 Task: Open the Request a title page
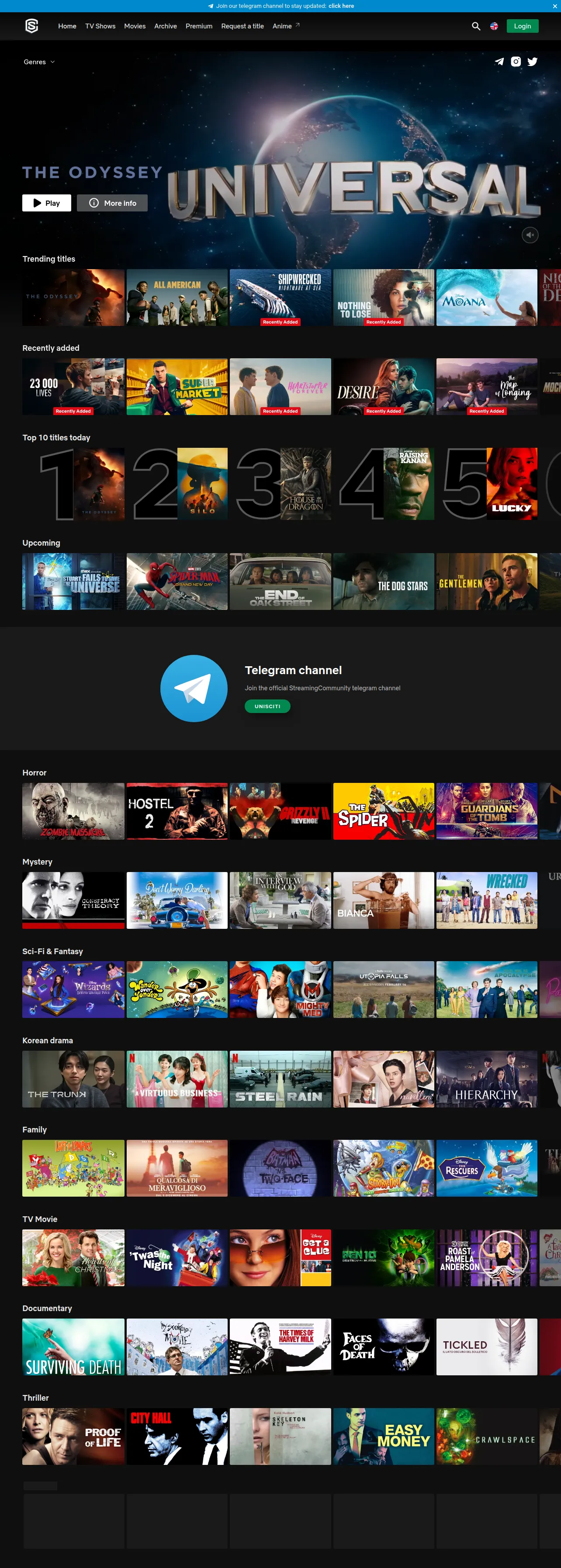click(242, 26)
